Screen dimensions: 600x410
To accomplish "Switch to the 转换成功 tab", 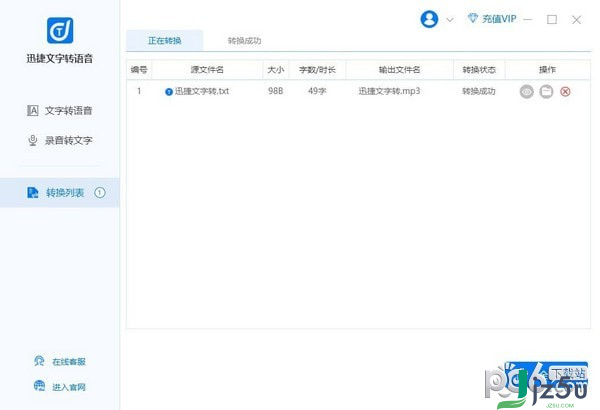I will click(245, 41).
